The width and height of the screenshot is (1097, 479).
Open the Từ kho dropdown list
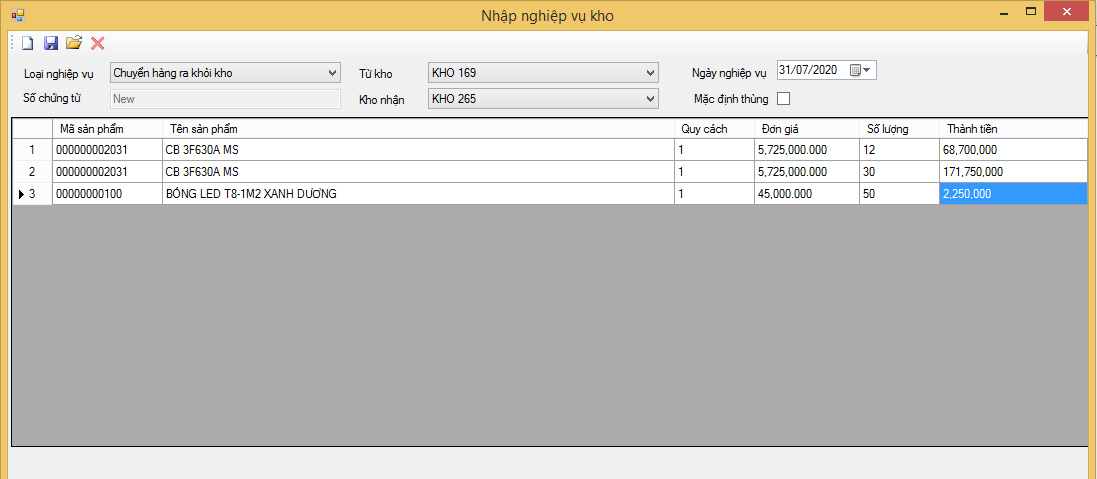pos(651,73)
